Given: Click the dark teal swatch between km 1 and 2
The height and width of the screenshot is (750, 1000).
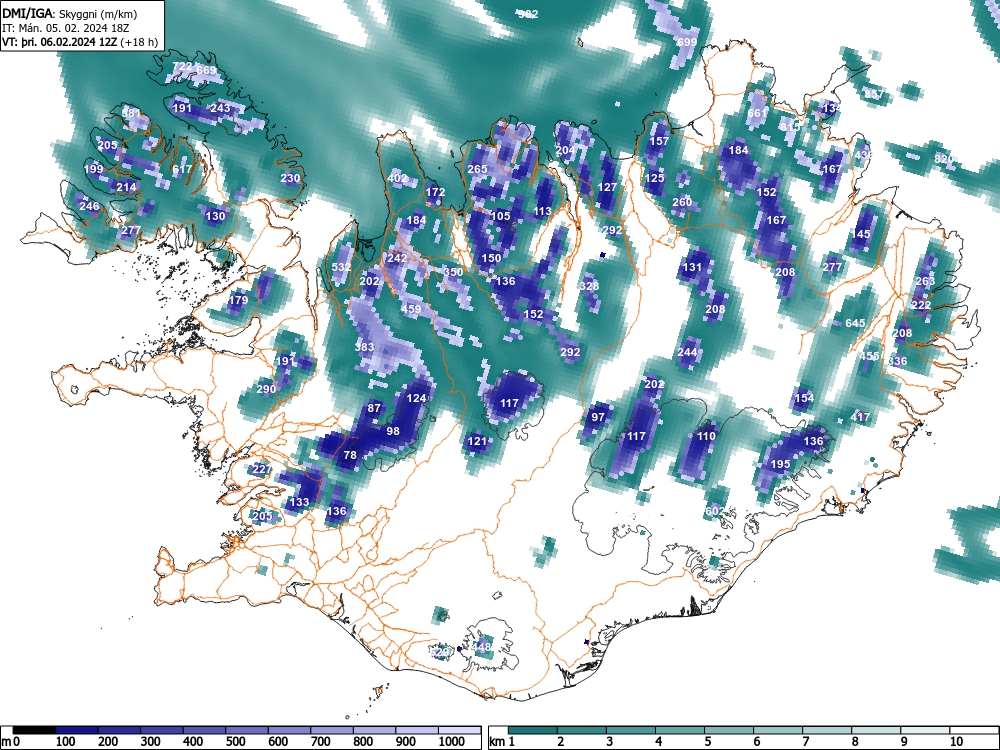Looking at the screenshot, I should tap(533, 730).
